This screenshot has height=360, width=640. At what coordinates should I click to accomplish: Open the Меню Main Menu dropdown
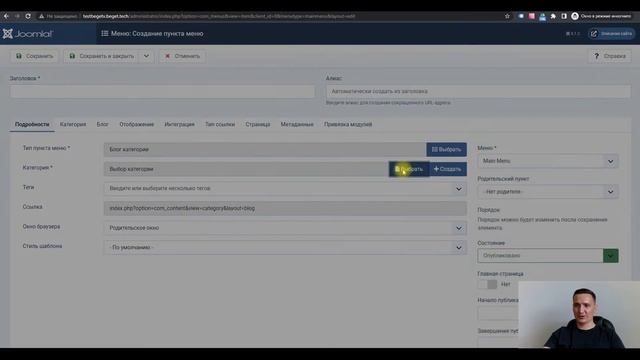click(x=548, y=161)
